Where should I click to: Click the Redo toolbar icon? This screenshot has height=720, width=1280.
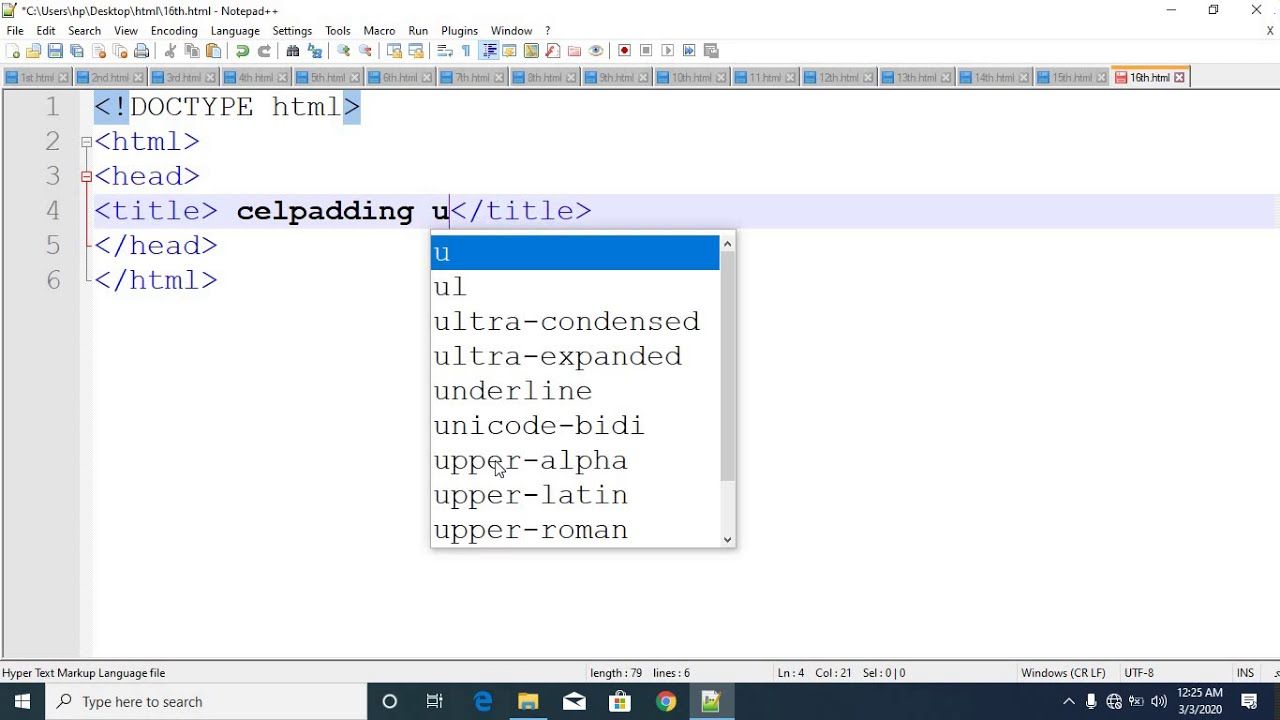click(265, 51)
